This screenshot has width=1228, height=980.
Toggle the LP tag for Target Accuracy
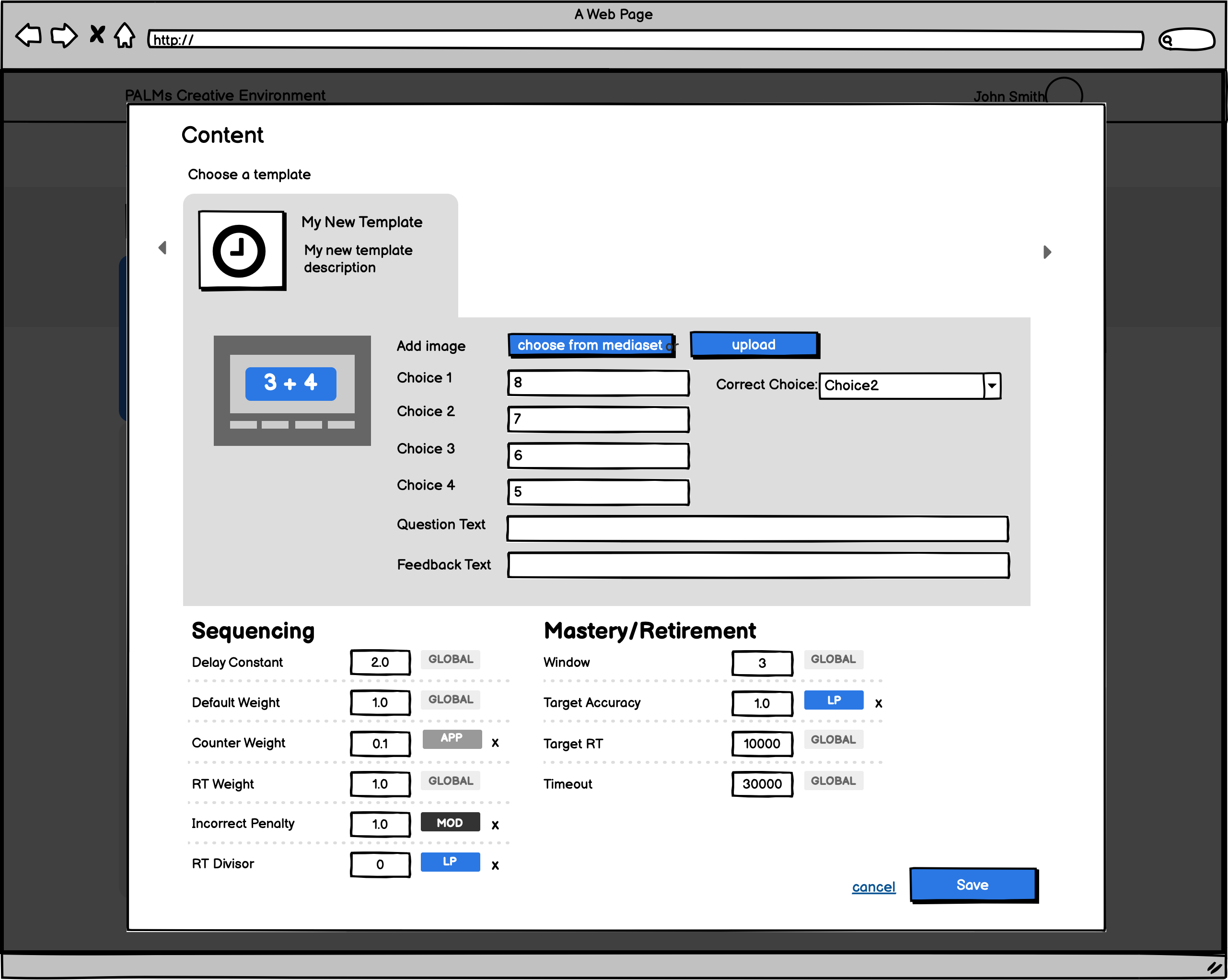[833, 700]
